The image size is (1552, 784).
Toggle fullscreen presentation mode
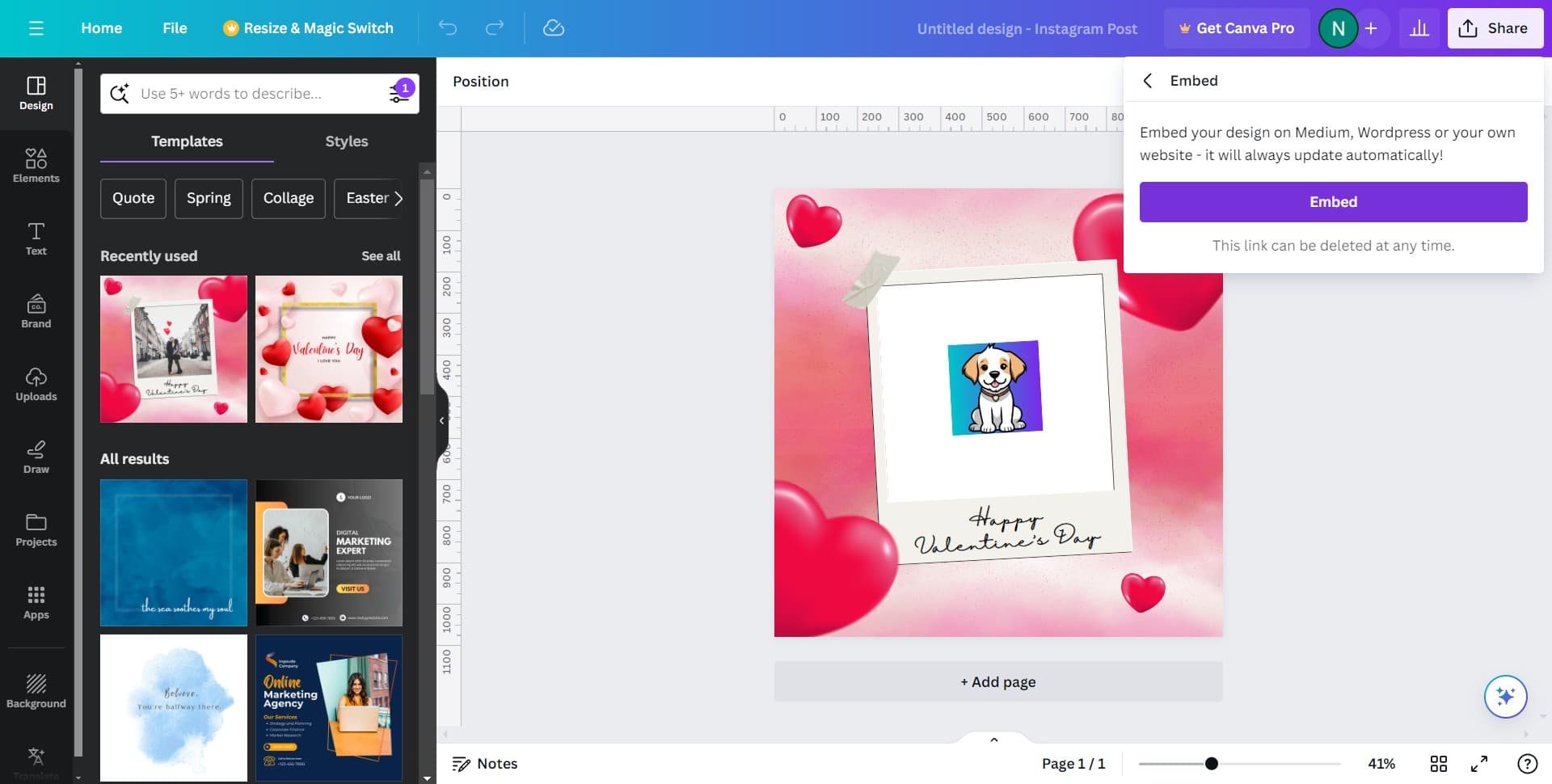tap(1478, 764)
